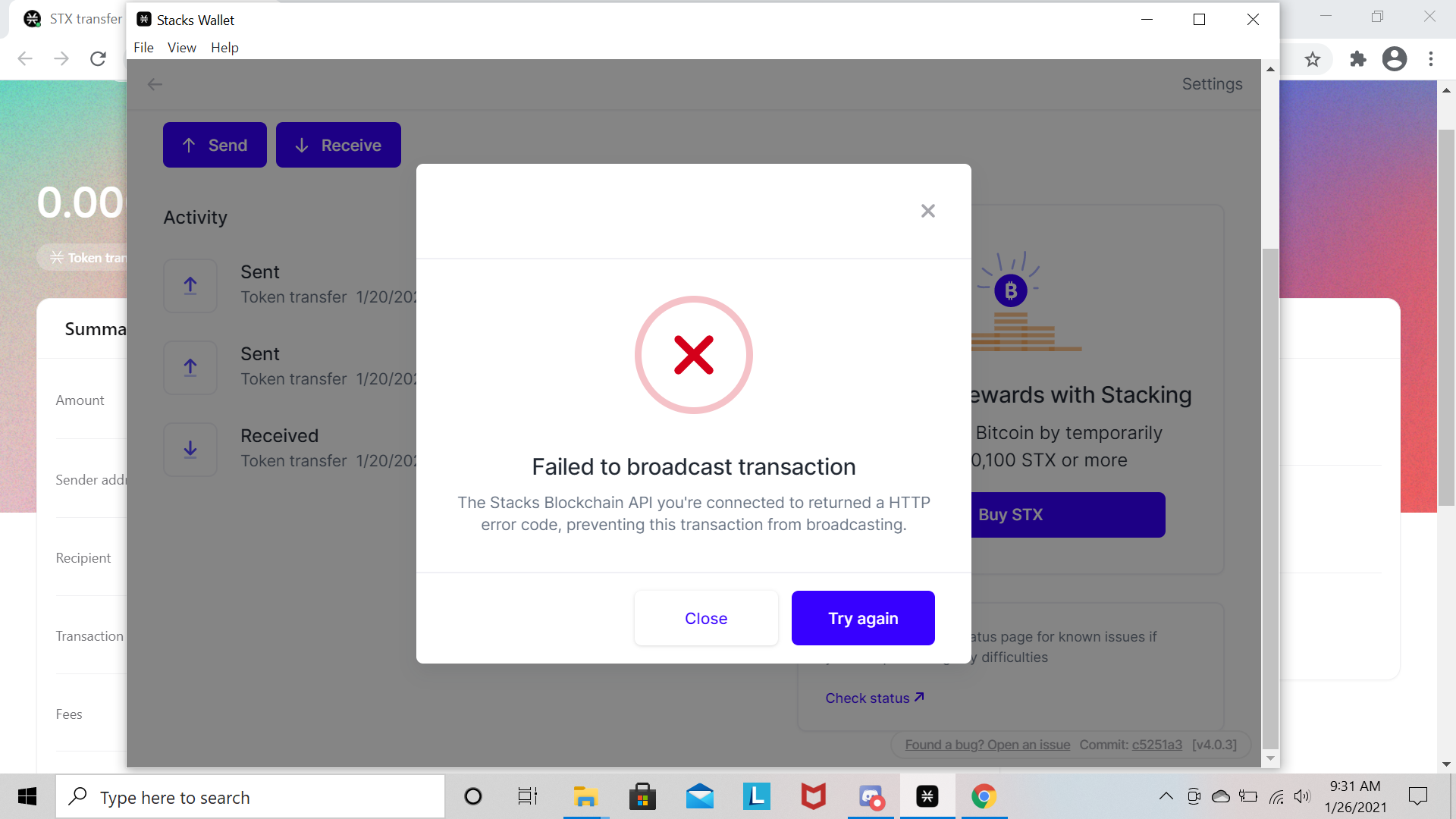Reload the page using Chrome's refresh icon
Image resolution: width=1456 pixels, height=819 pixels.
pyautogui.click(x=97, y=58)
